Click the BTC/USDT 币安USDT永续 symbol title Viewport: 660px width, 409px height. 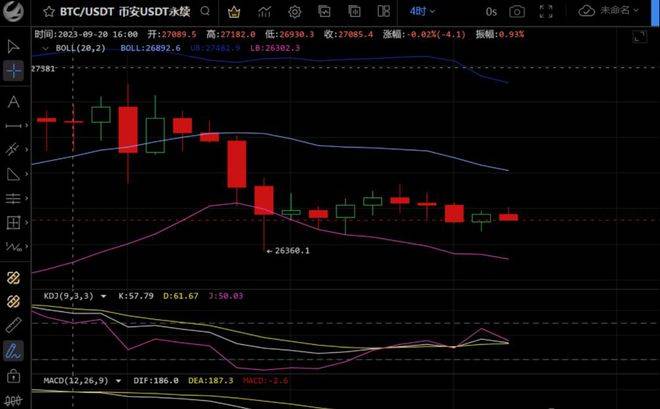pos(125,12)
